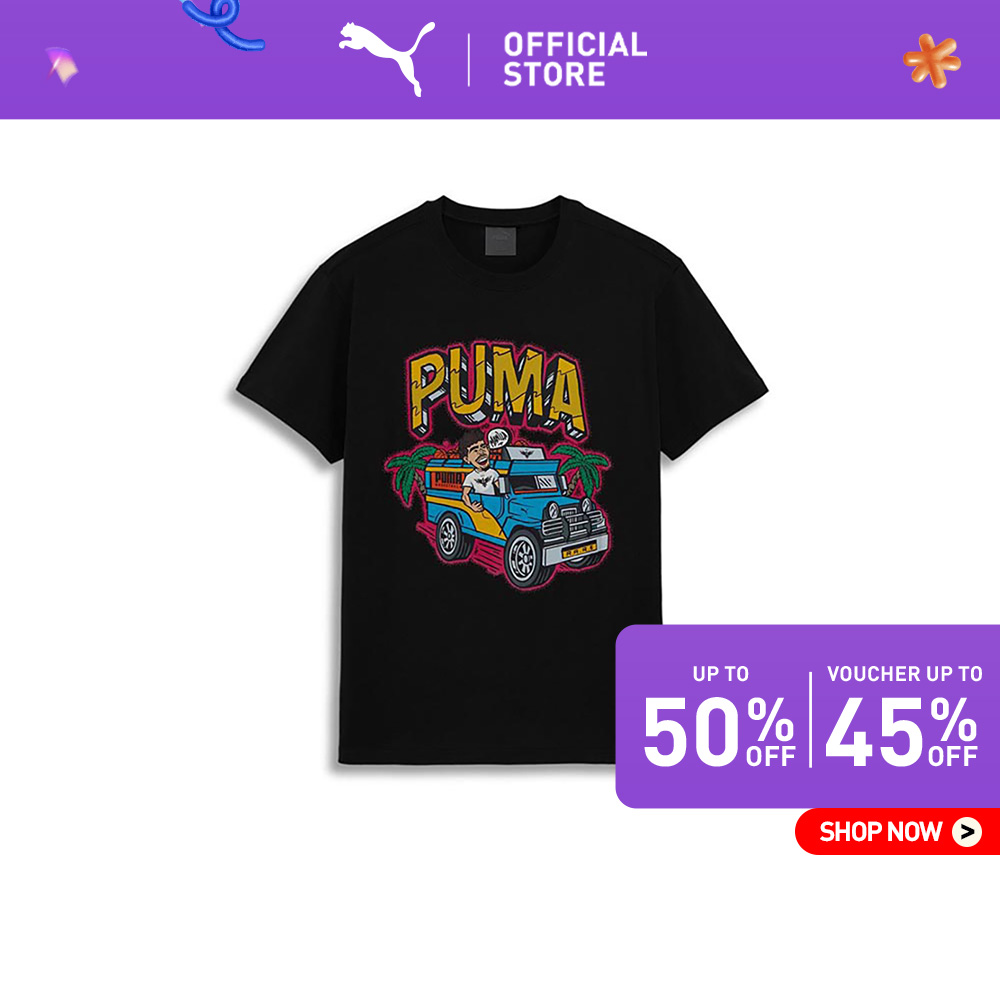
Task: Select the OFFICIAL STORE header text
Action: click(x=575, y=59)
